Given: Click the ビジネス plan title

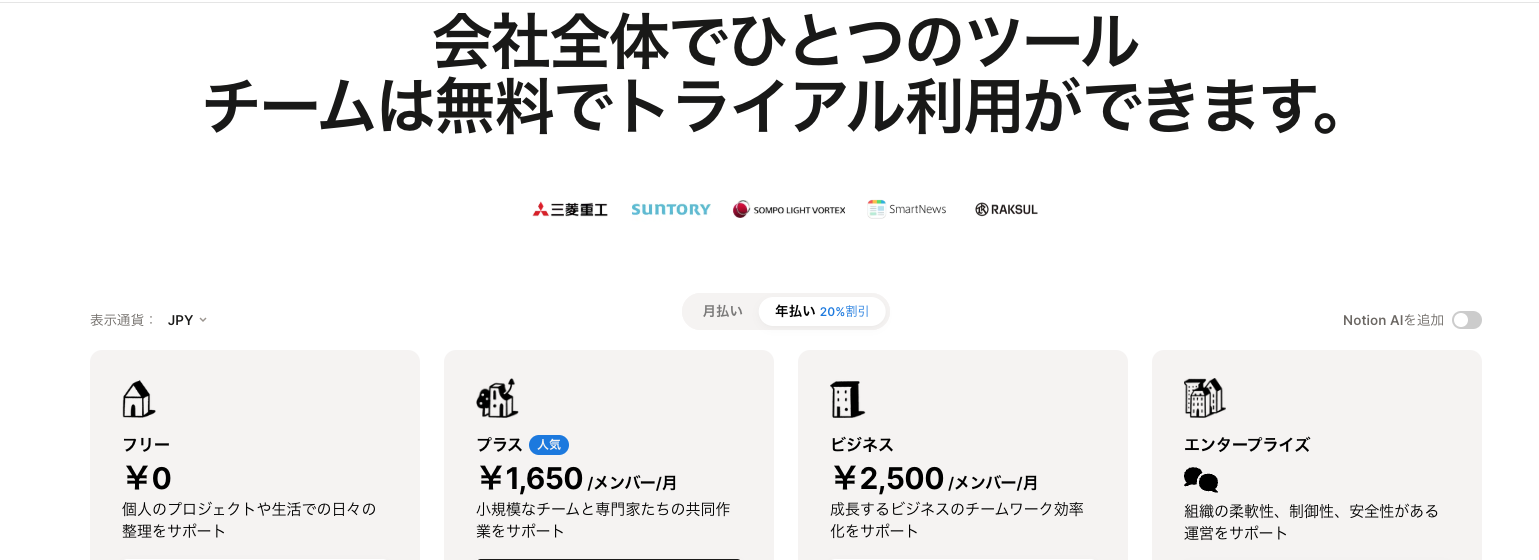Looking at the screenshot, I should point(862,445).
